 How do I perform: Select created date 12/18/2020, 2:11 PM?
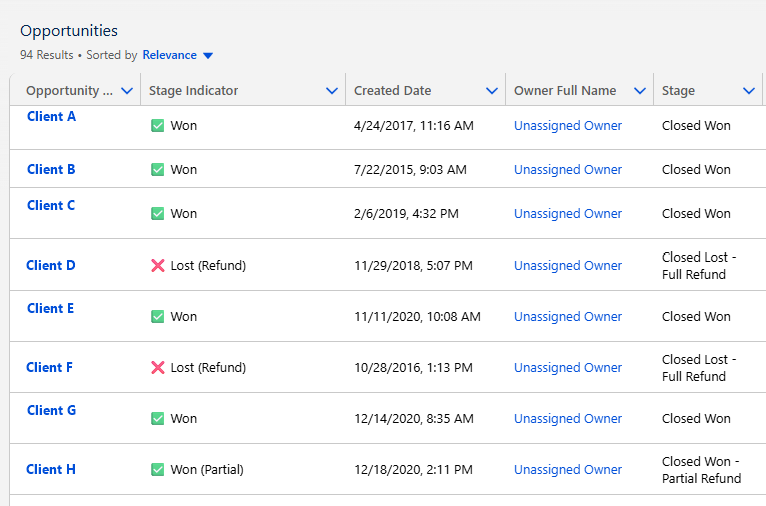413,470
